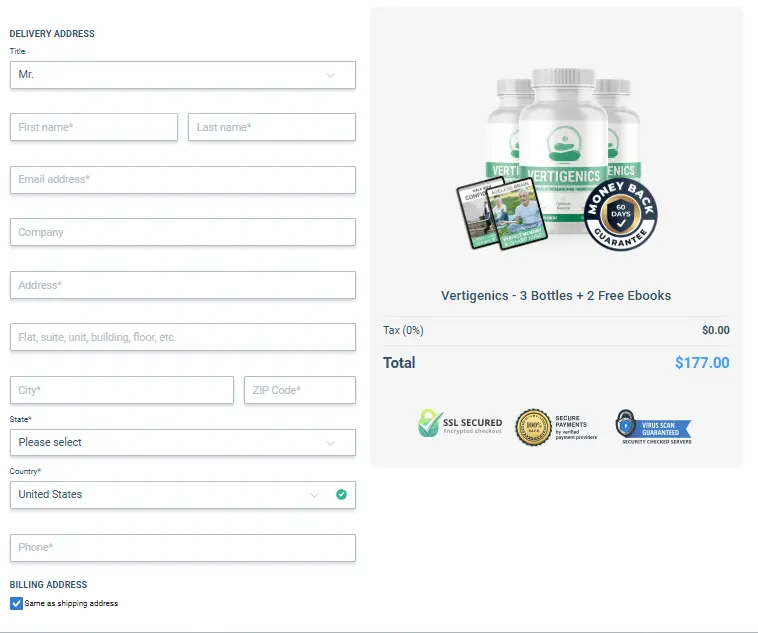This screenshot has width=758, height=633.
Task: Click the Last name input field
Action: (272, 127)
